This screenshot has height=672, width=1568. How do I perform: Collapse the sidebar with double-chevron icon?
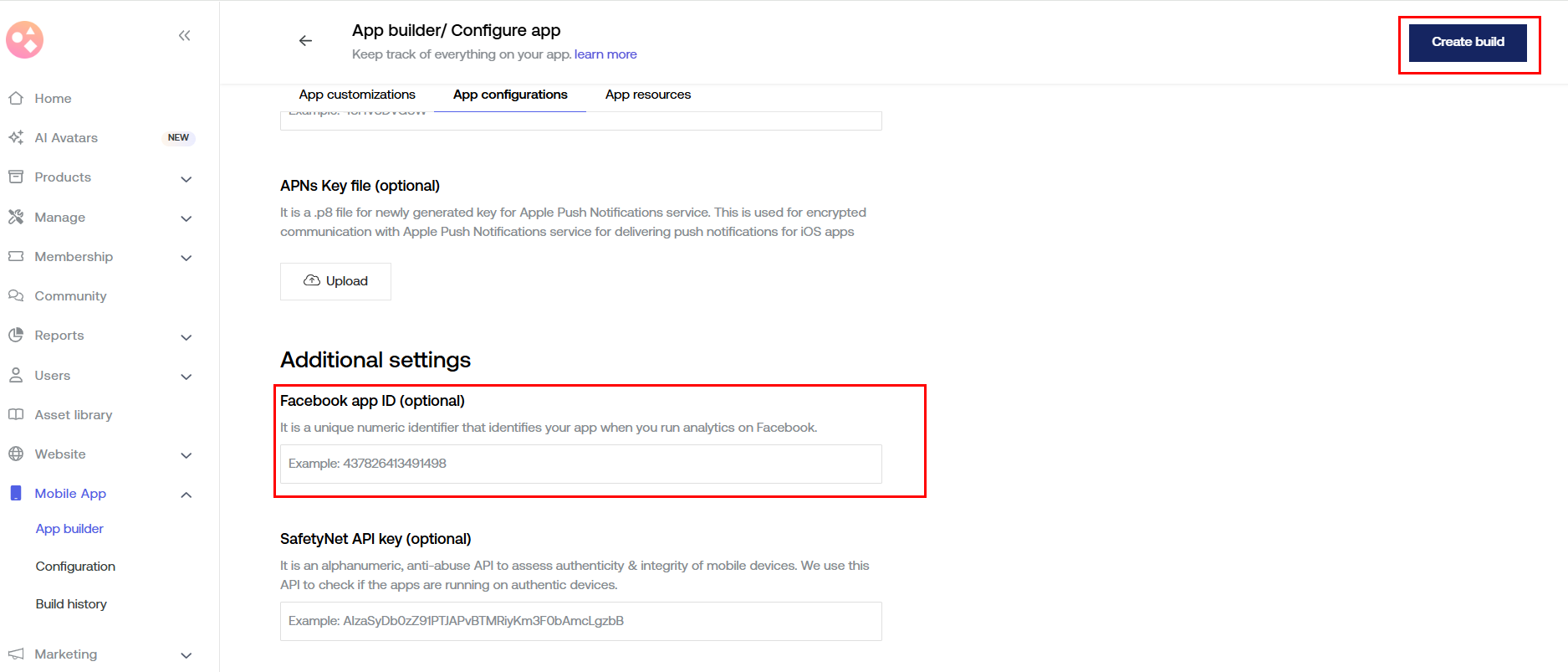(x=185, y=35)
